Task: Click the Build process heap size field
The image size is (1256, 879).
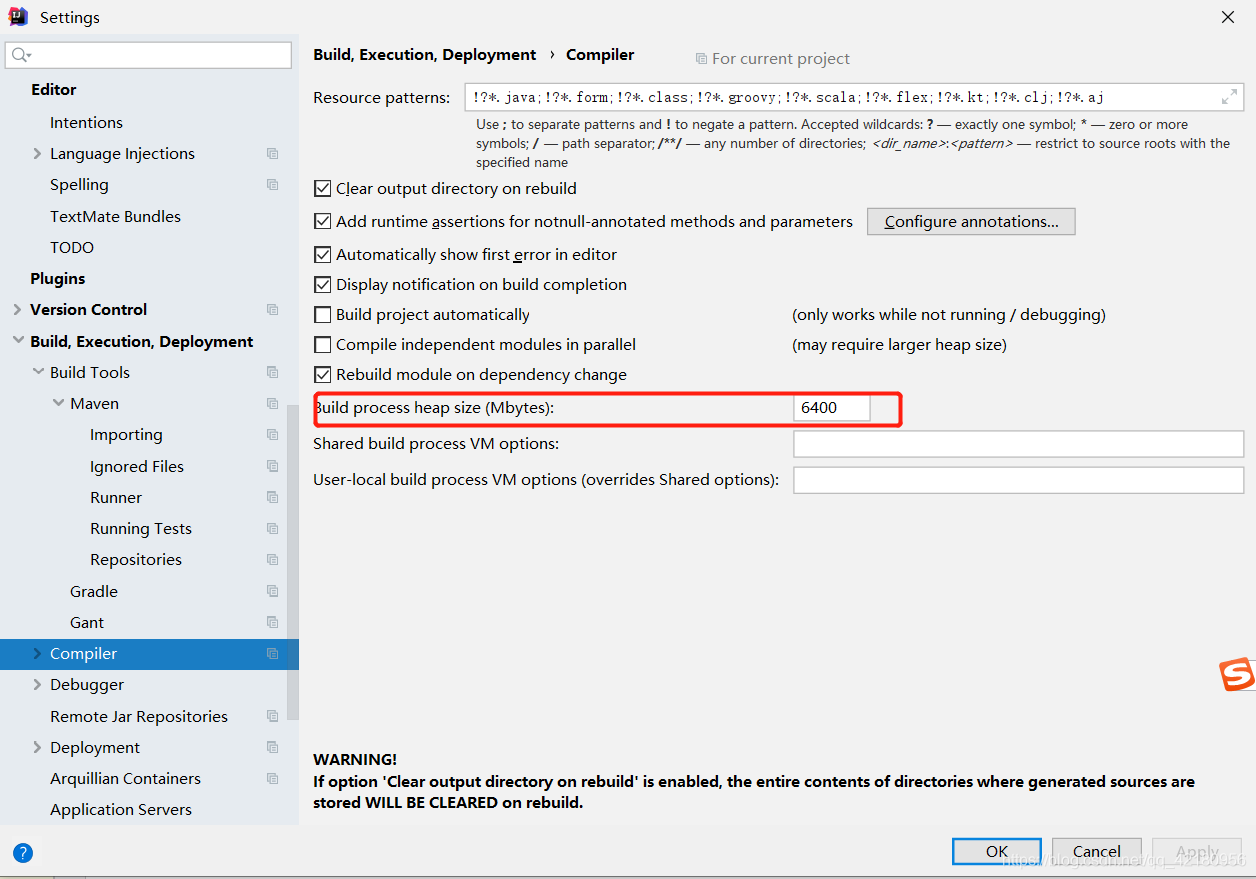Action: click(x=832, y=408)
